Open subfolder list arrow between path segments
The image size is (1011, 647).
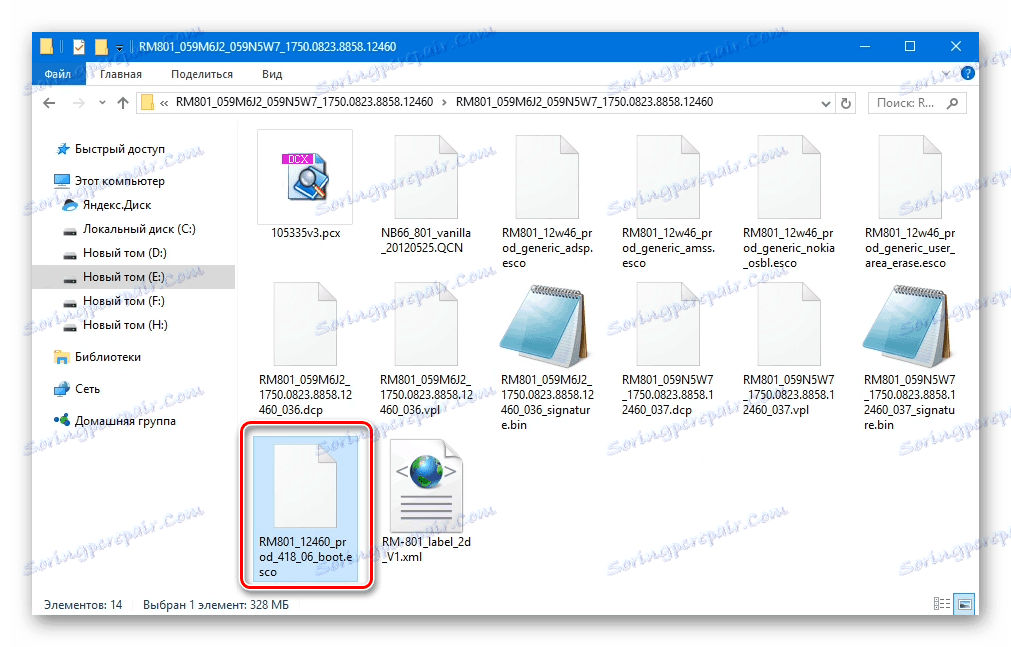pos(444,102)
